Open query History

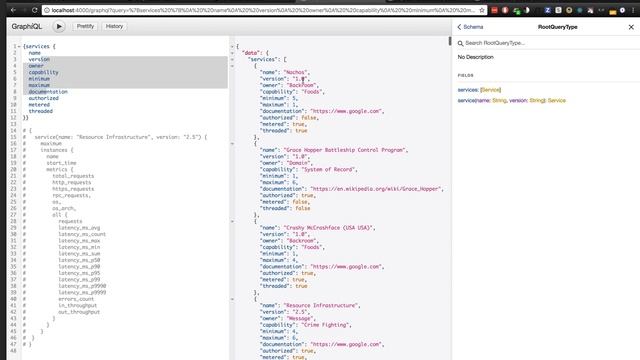click(114, 26)
